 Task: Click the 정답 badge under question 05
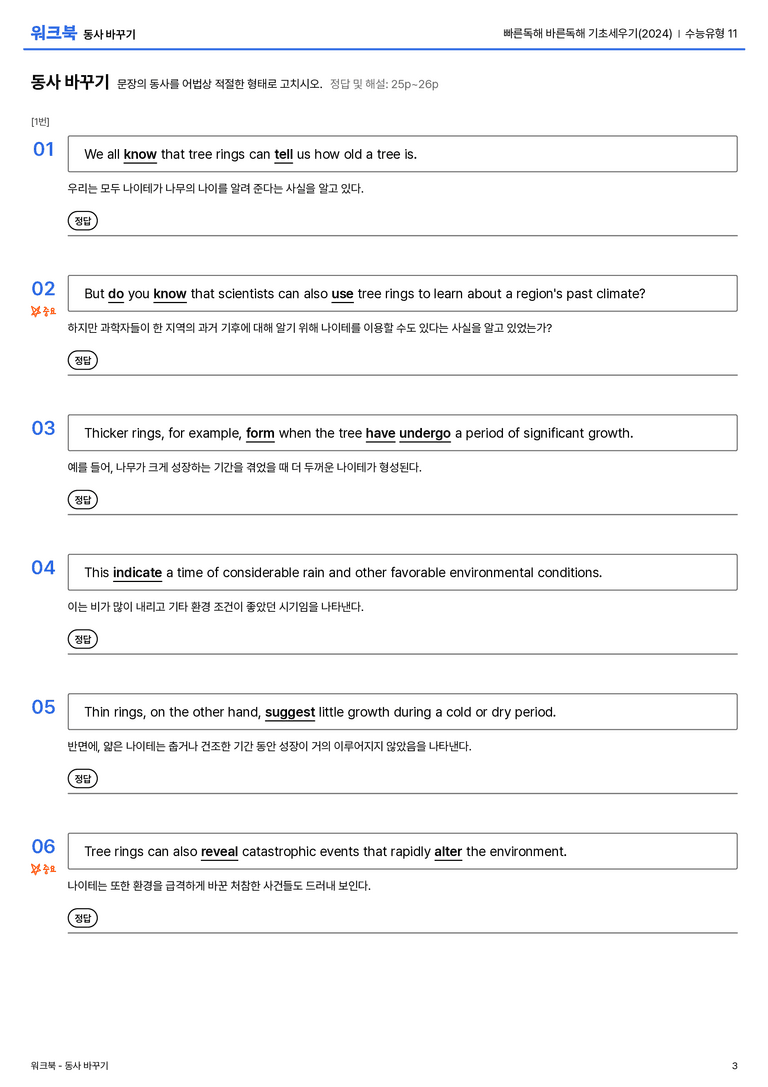pos(82,779)
